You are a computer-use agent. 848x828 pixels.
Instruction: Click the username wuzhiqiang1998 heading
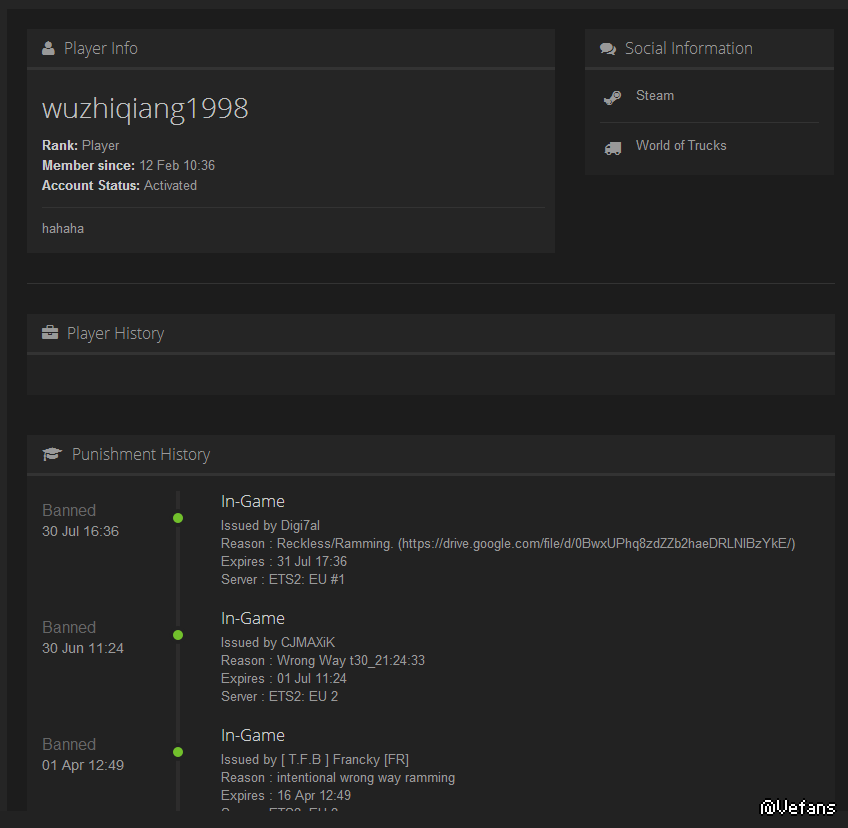[x=145, y=108]
